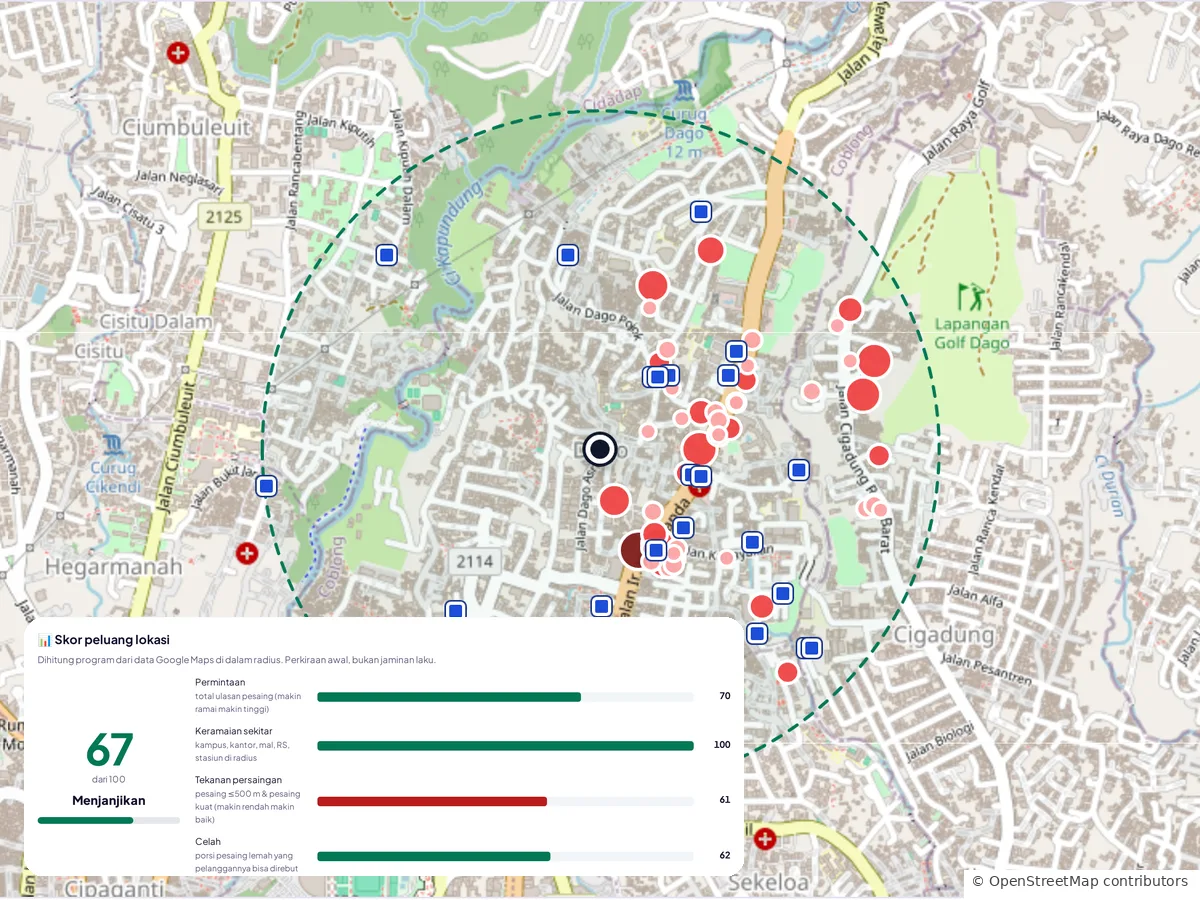Viewport: 1200px width, 900px height.
Task: Click the golf flag icon at Lapangan Golf Dago
Action: click(970, 297)
